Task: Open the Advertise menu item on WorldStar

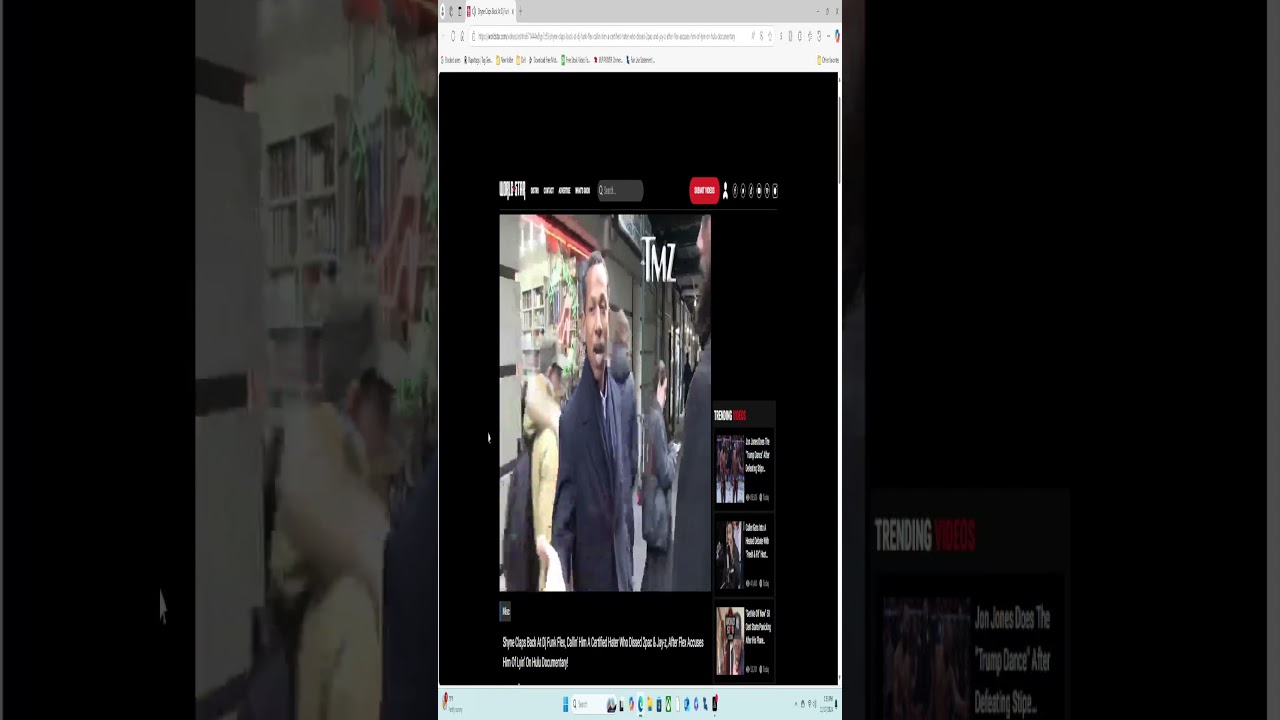Action: point(564,190)
